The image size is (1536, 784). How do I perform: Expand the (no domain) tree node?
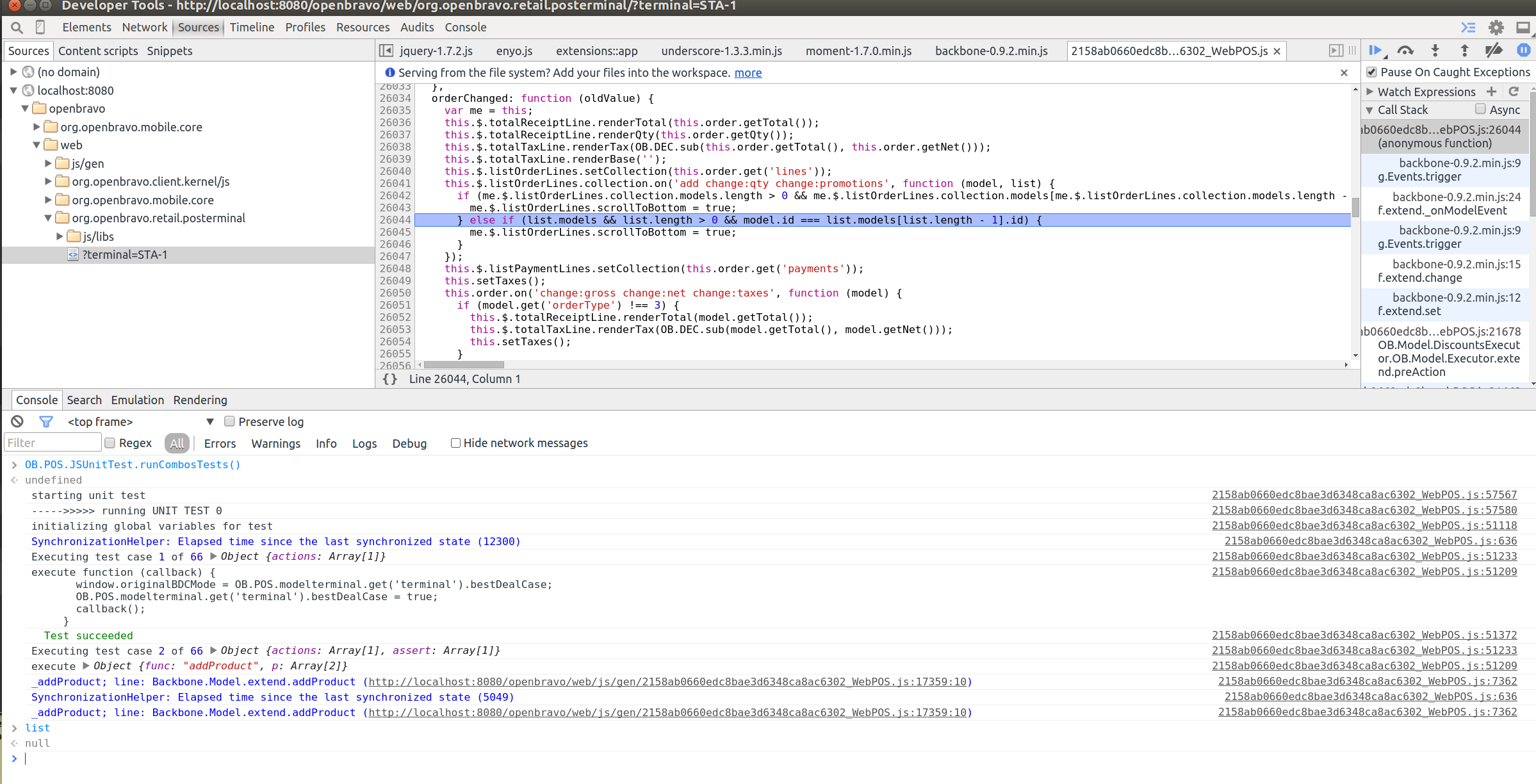click(13, 72)
